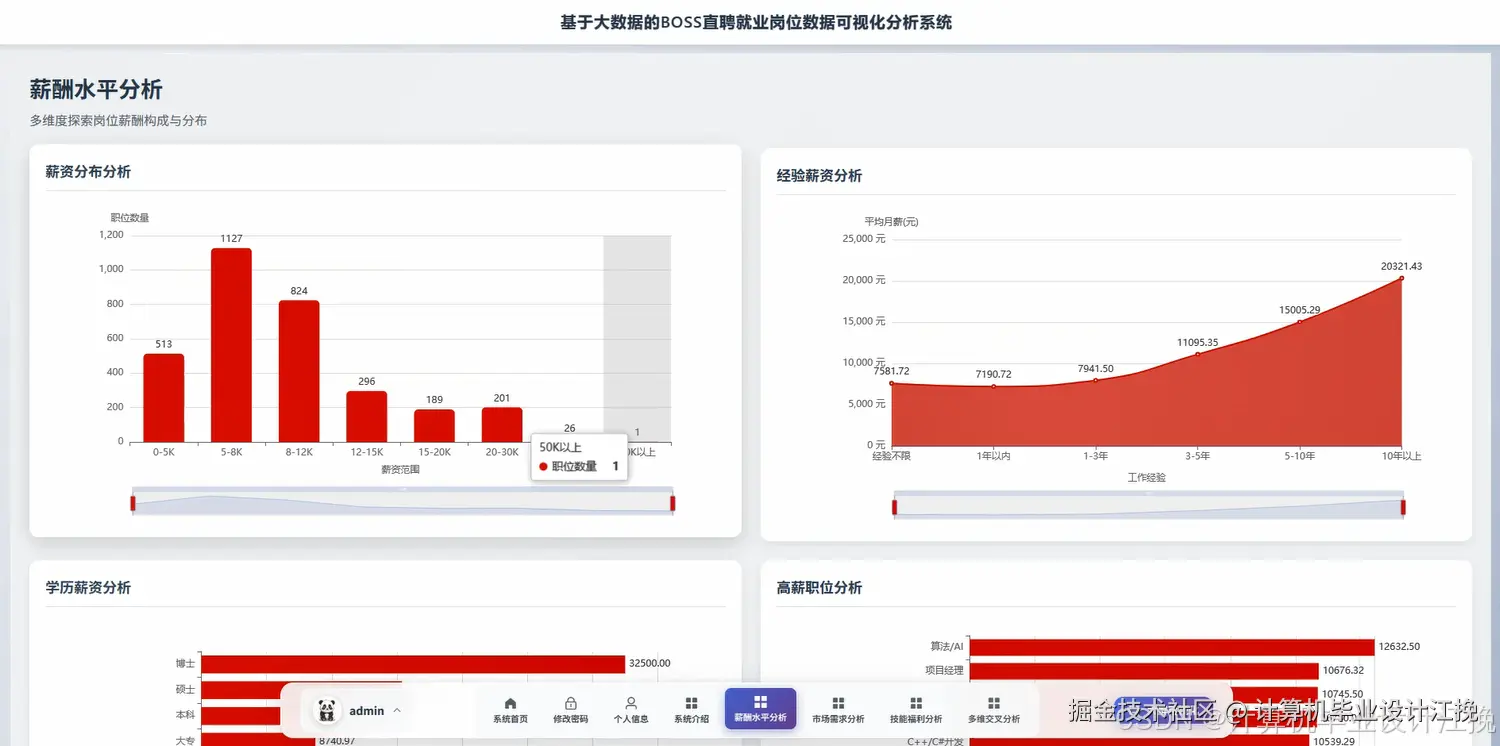Click left handle of experience salary zoom slider
The image size is (1500, 746).
[895, 507]
